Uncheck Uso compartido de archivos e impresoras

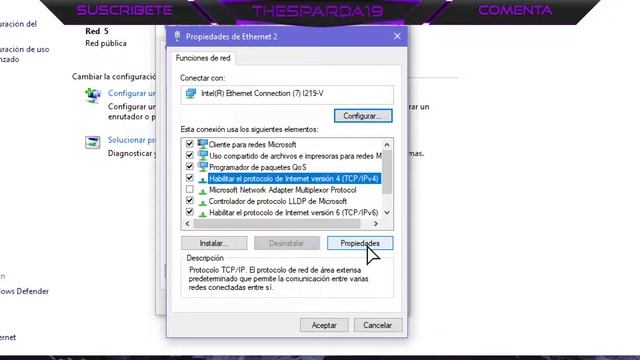189,155
